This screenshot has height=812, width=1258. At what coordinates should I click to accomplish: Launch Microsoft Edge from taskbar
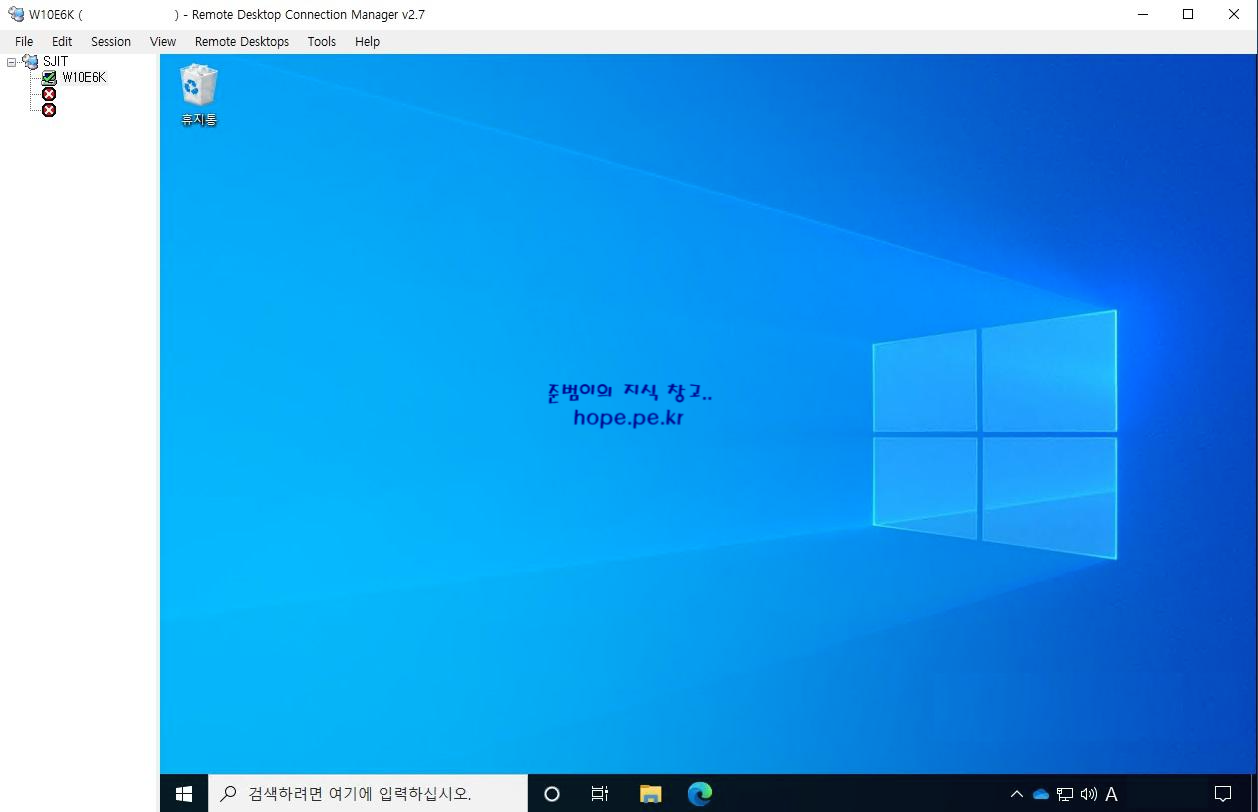coord(700,794)
